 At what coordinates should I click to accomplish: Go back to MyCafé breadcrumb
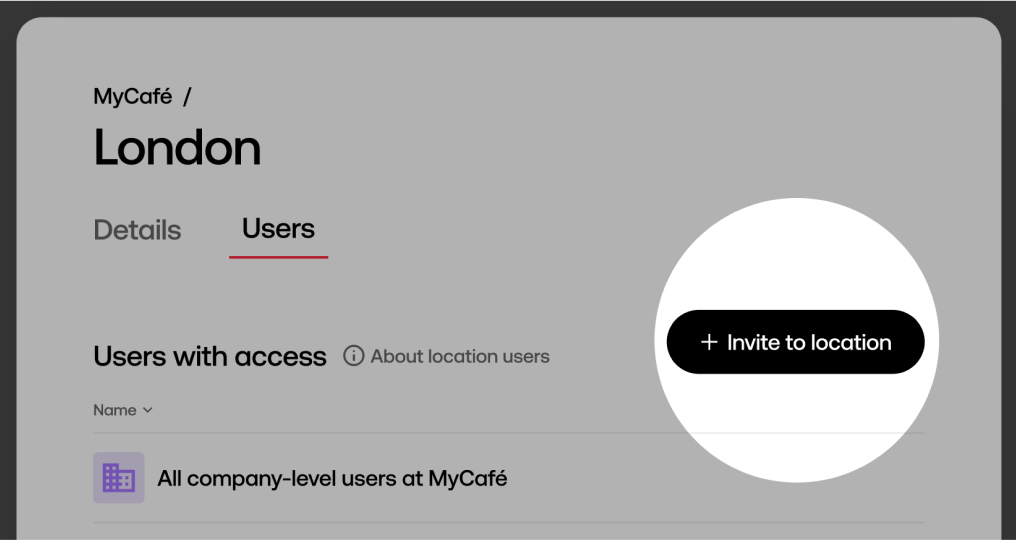132,97
